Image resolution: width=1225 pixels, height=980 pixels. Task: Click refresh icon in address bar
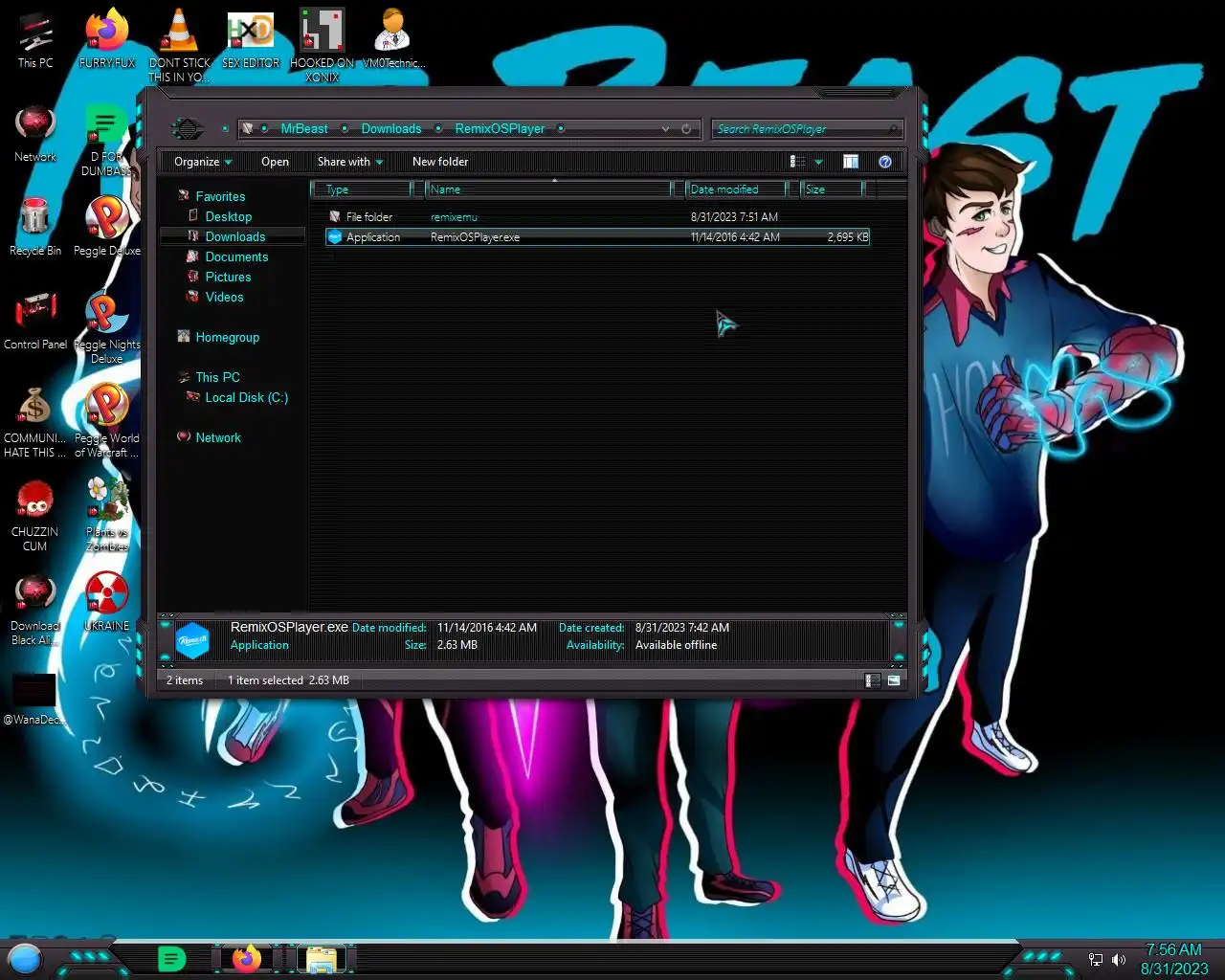tap(686, 128)
